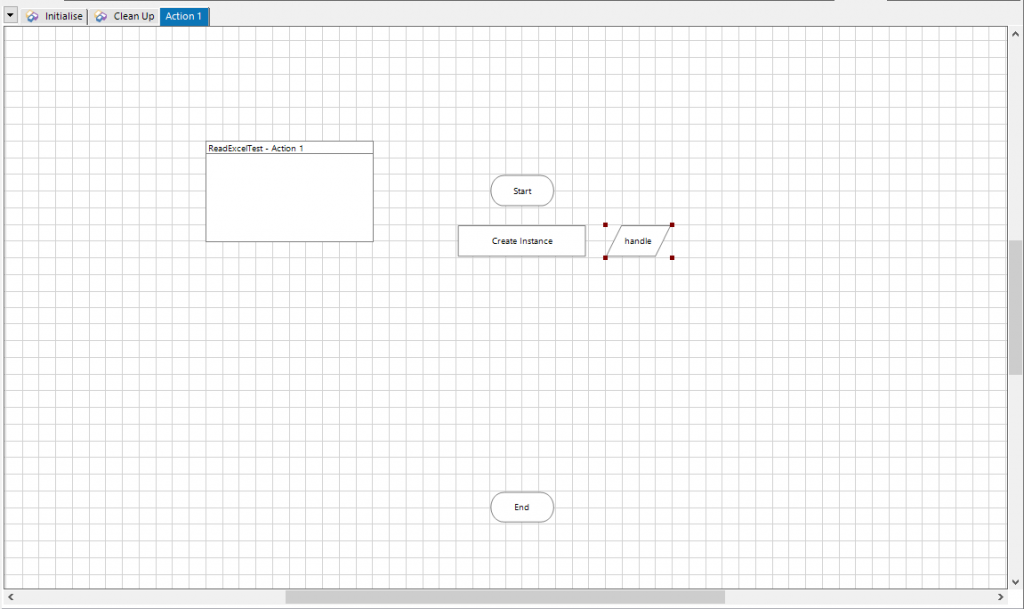Screen dimensions: 1024x609
Task: Switch to the Clean Up tab
Action: [124, 16]
